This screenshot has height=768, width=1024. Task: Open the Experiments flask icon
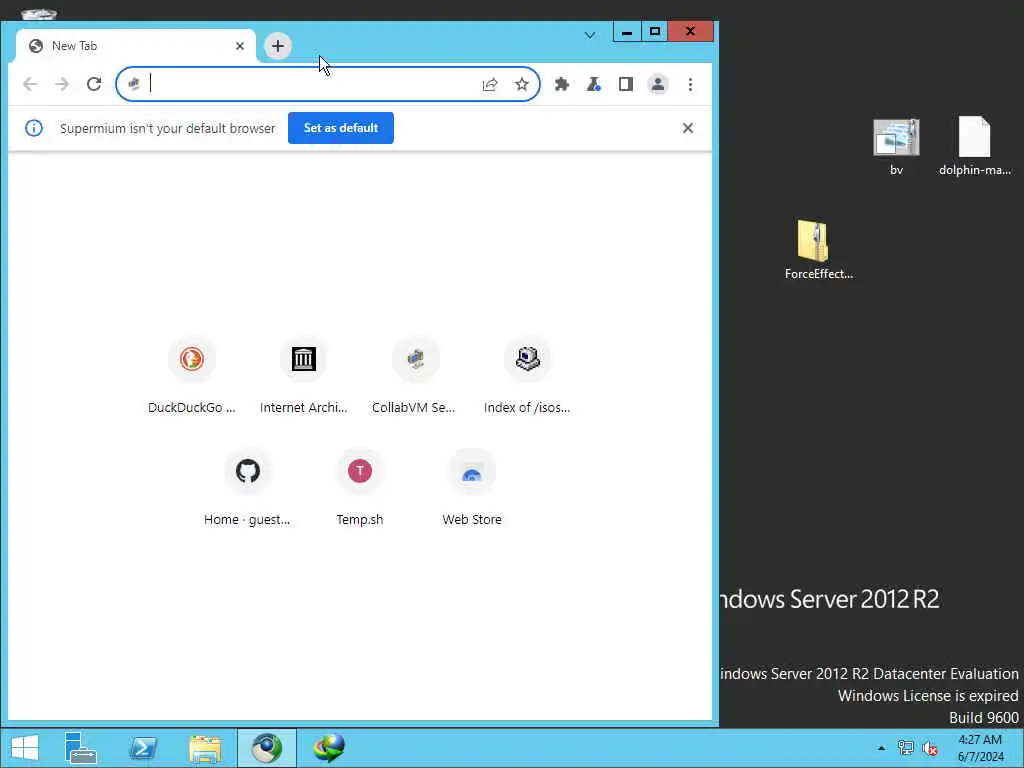(594, 84)
